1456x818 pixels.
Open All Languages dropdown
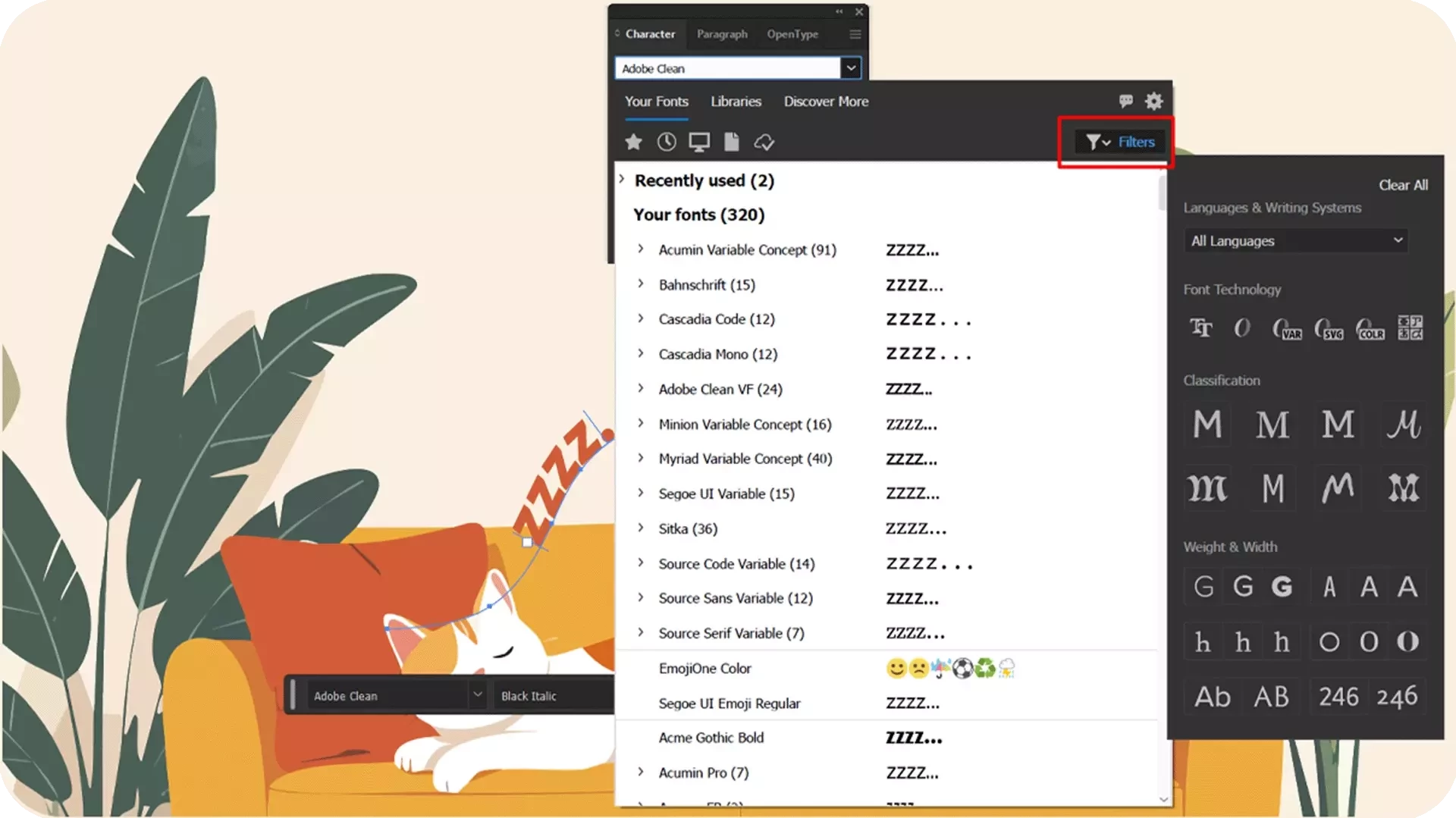[1295, 241]
